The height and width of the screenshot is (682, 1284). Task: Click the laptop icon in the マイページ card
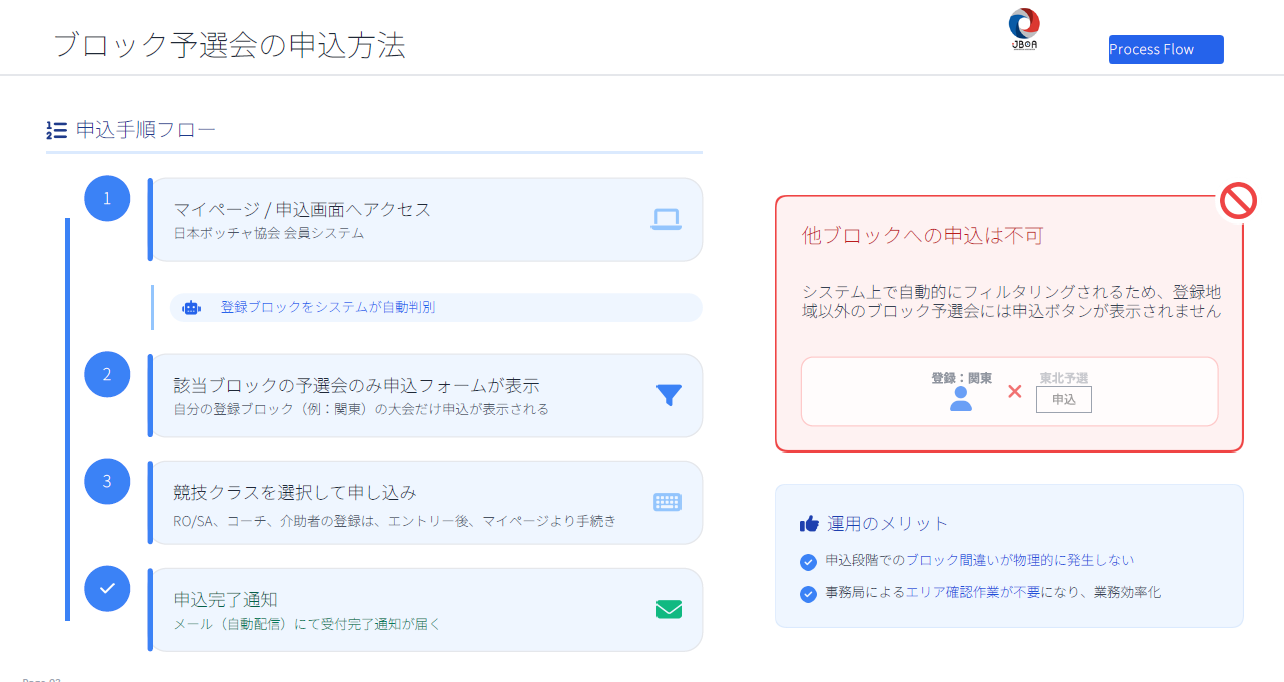click(x=666, y=220)
